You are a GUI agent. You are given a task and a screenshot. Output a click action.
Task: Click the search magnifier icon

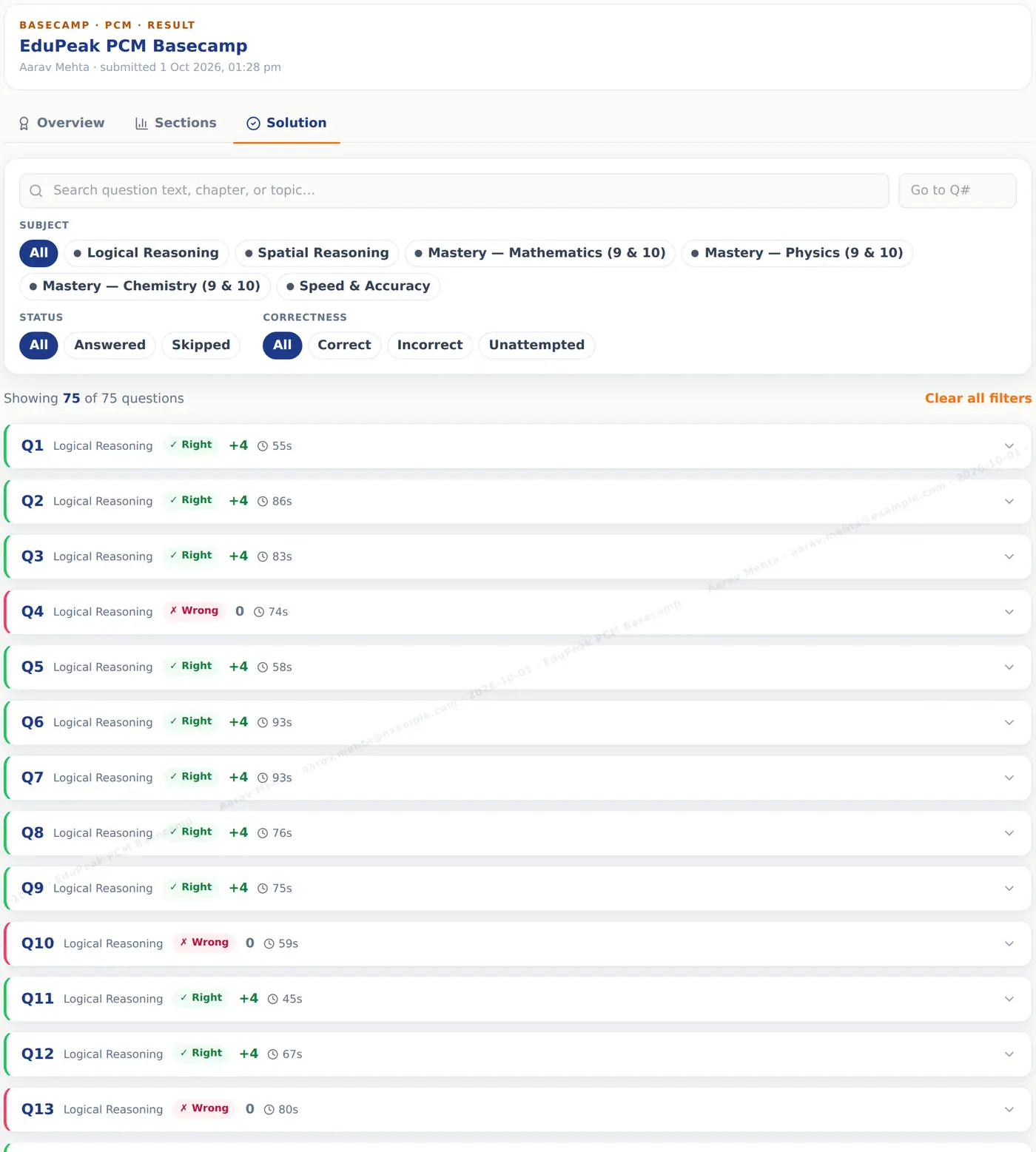pyautogui.click(x=36, y=191)
